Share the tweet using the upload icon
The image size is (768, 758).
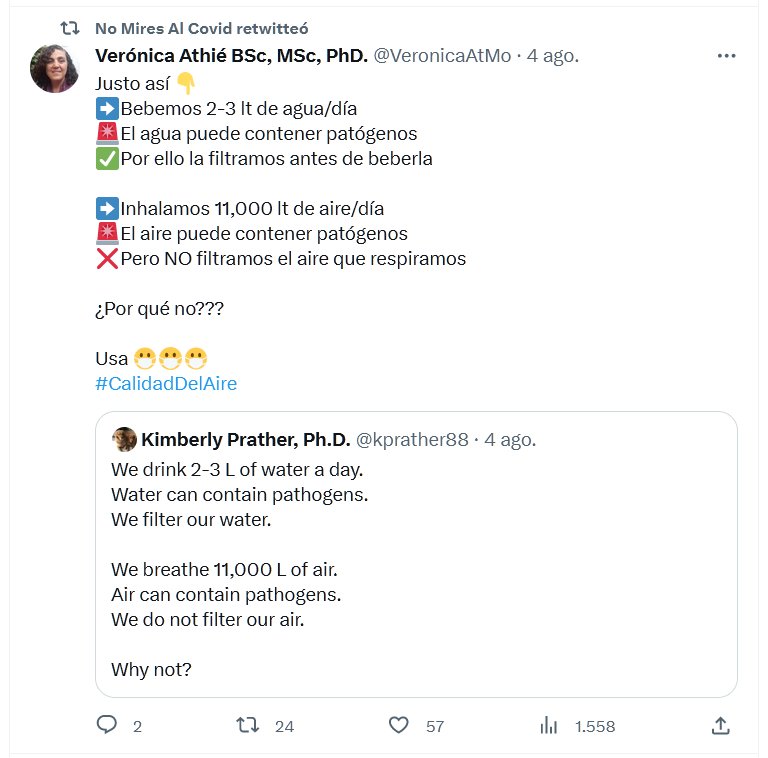pos(719,725)
